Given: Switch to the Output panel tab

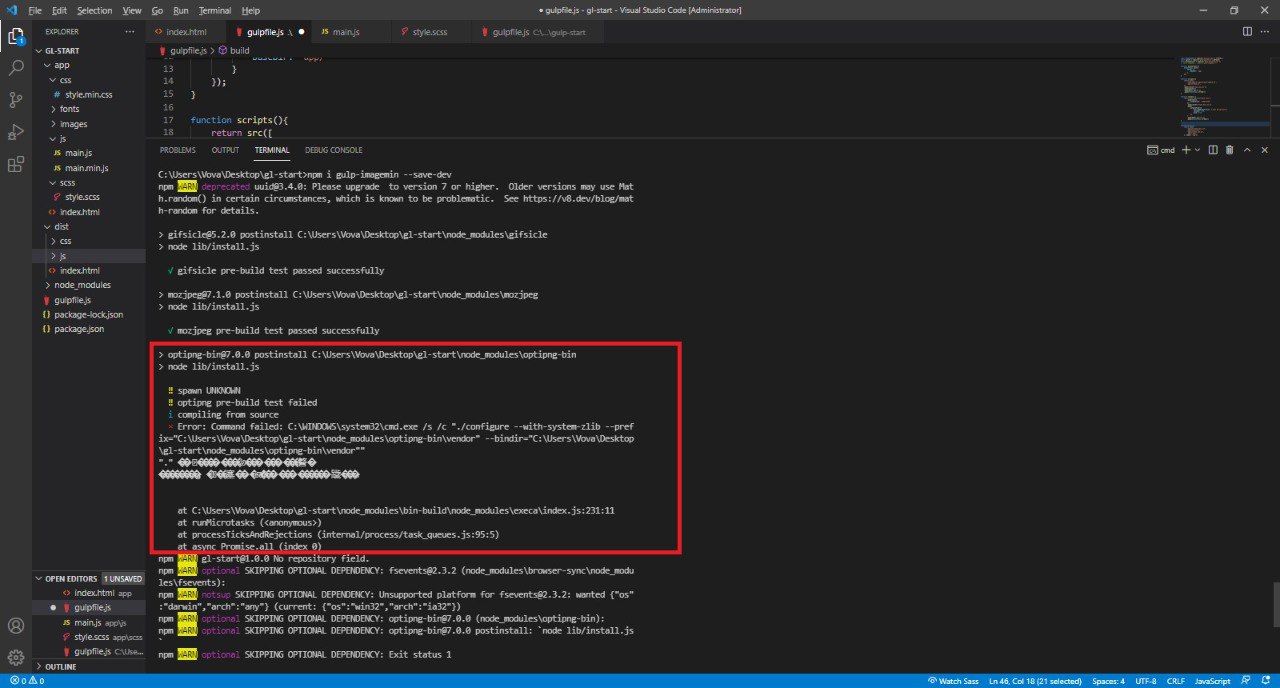Looking at the screenshot, I should click(225, 150).
